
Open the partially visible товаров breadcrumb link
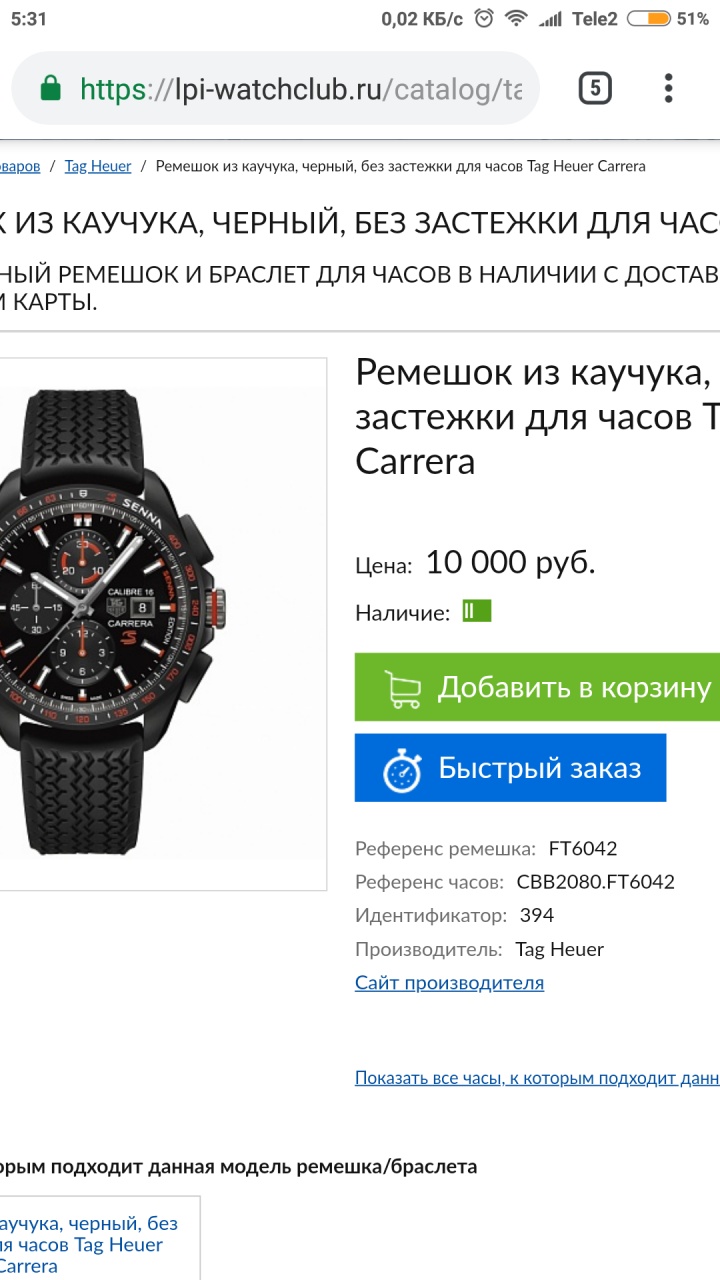[x=20, y=166]
